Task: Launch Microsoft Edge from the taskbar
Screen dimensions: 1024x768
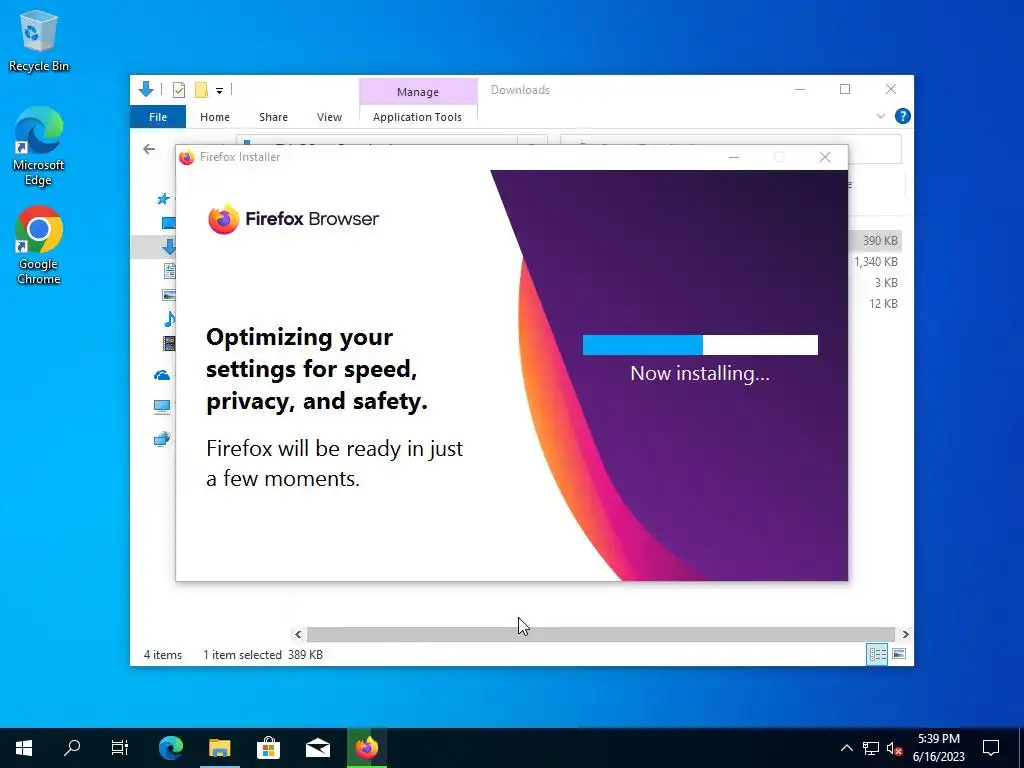Action: point(171,748)
